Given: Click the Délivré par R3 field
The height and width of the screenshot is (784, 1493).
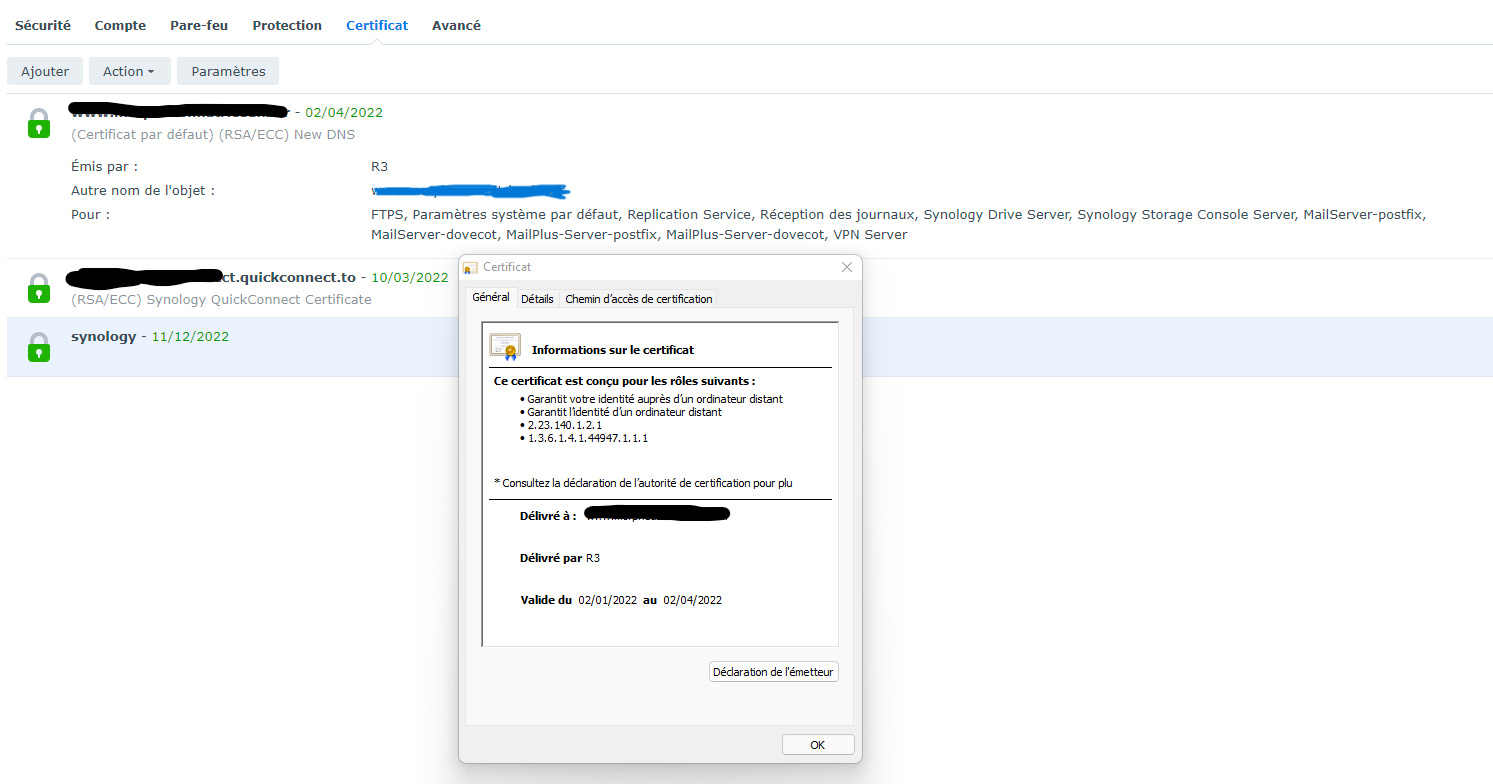Looking at the screenshot, I should pos(560,558).
